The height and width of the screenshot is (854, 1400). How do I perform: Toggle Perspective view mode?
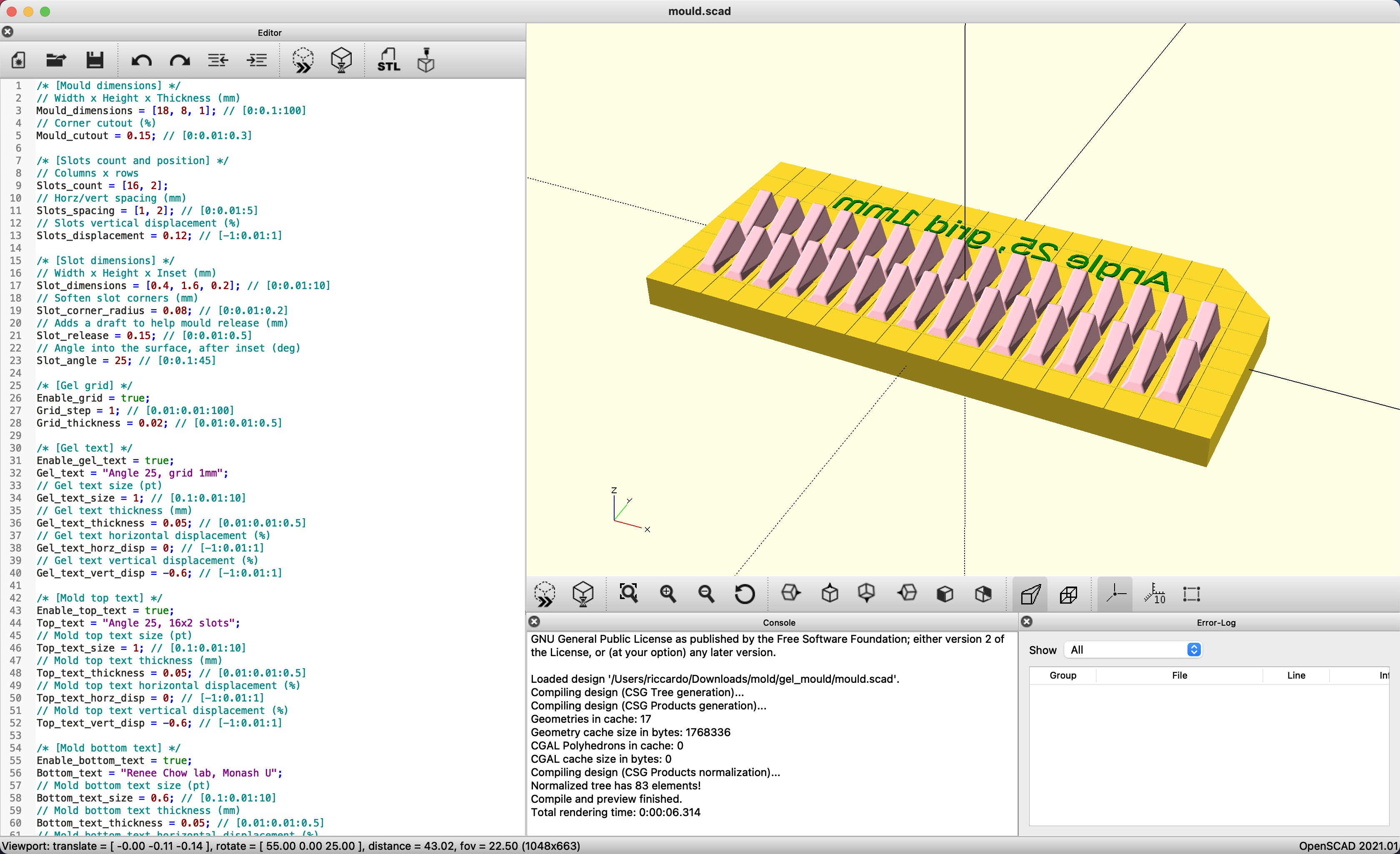pos(1030,594)
